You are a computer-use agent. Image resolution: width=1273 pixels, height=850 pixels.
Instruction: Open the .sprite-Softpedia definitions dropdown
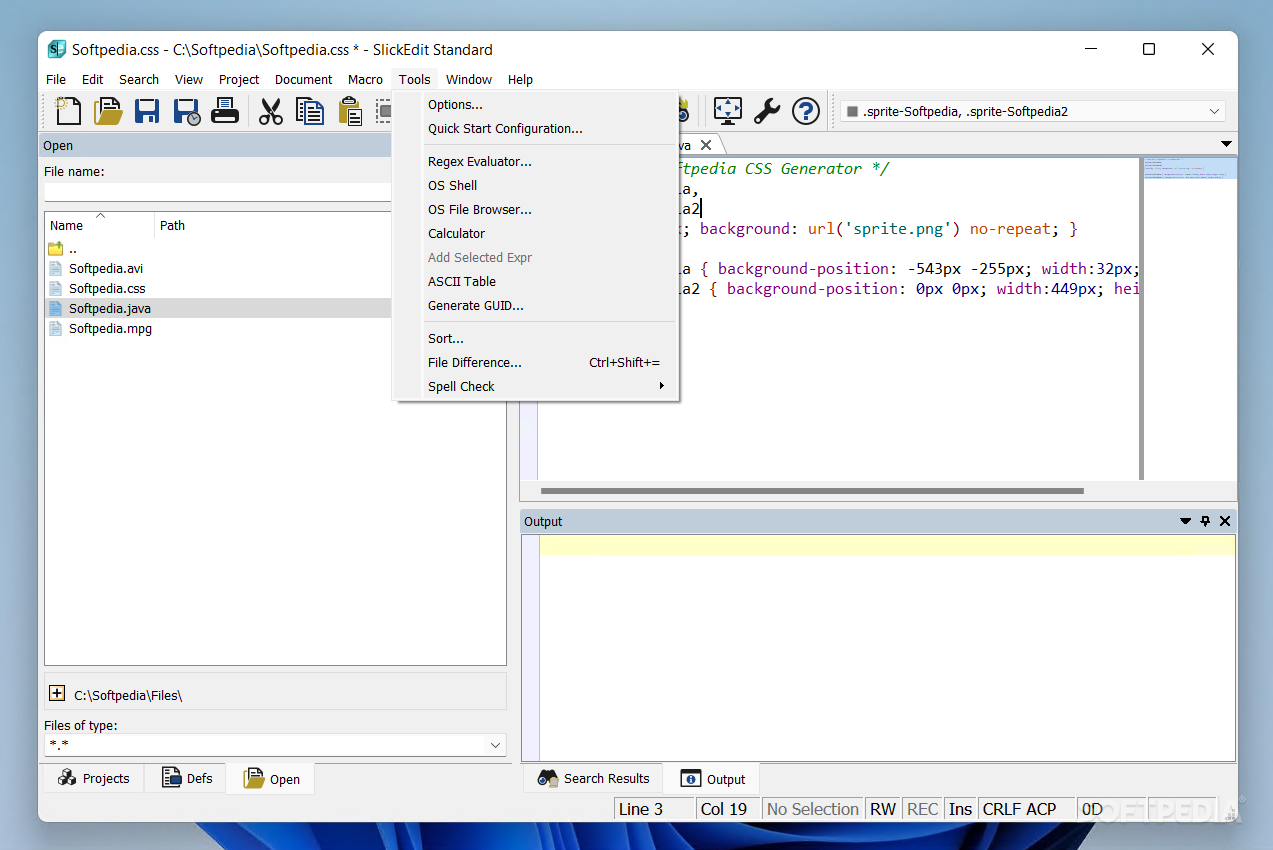(x=1215, y=111)
